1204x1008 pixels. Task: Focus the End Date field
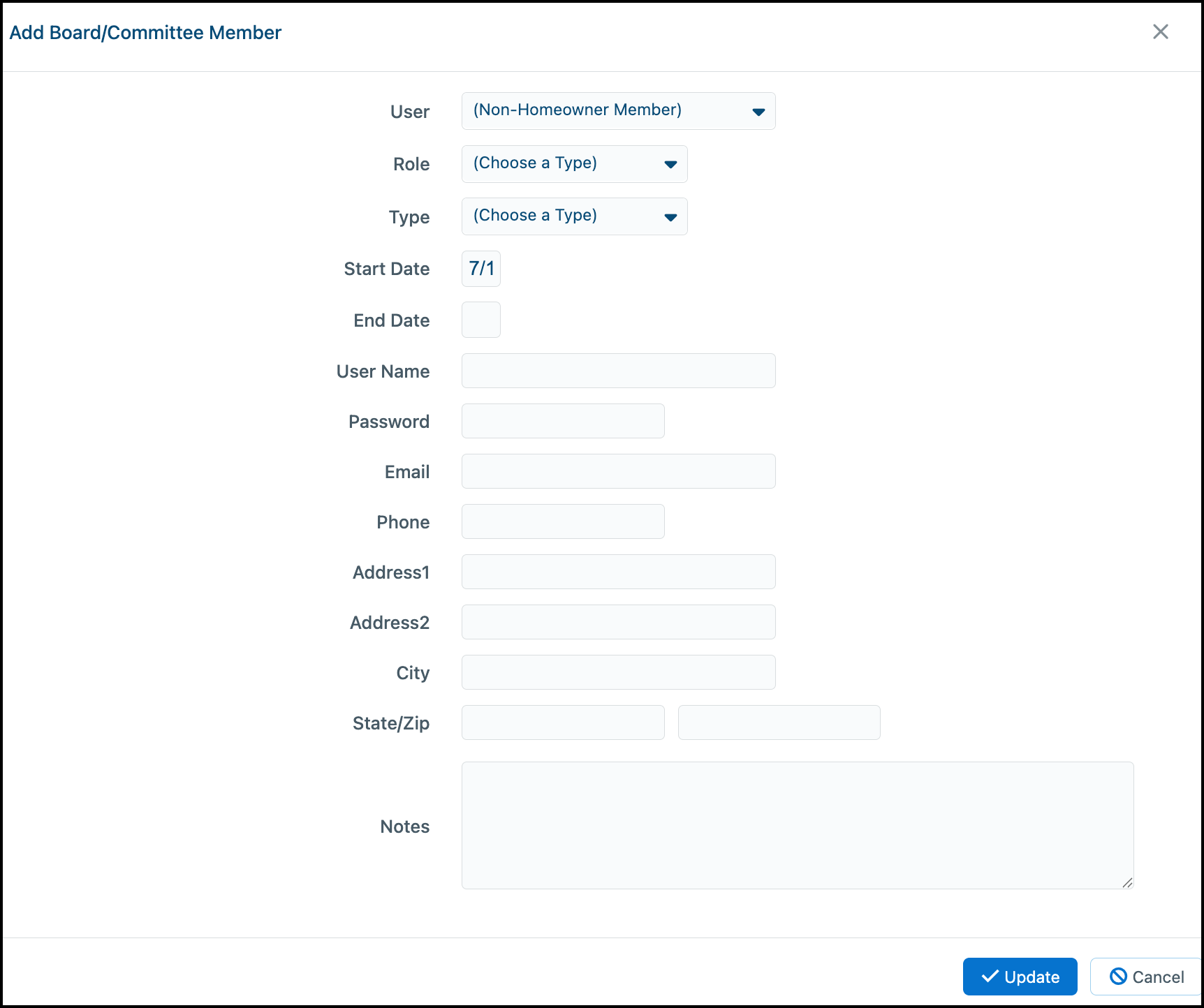[481, 320]
